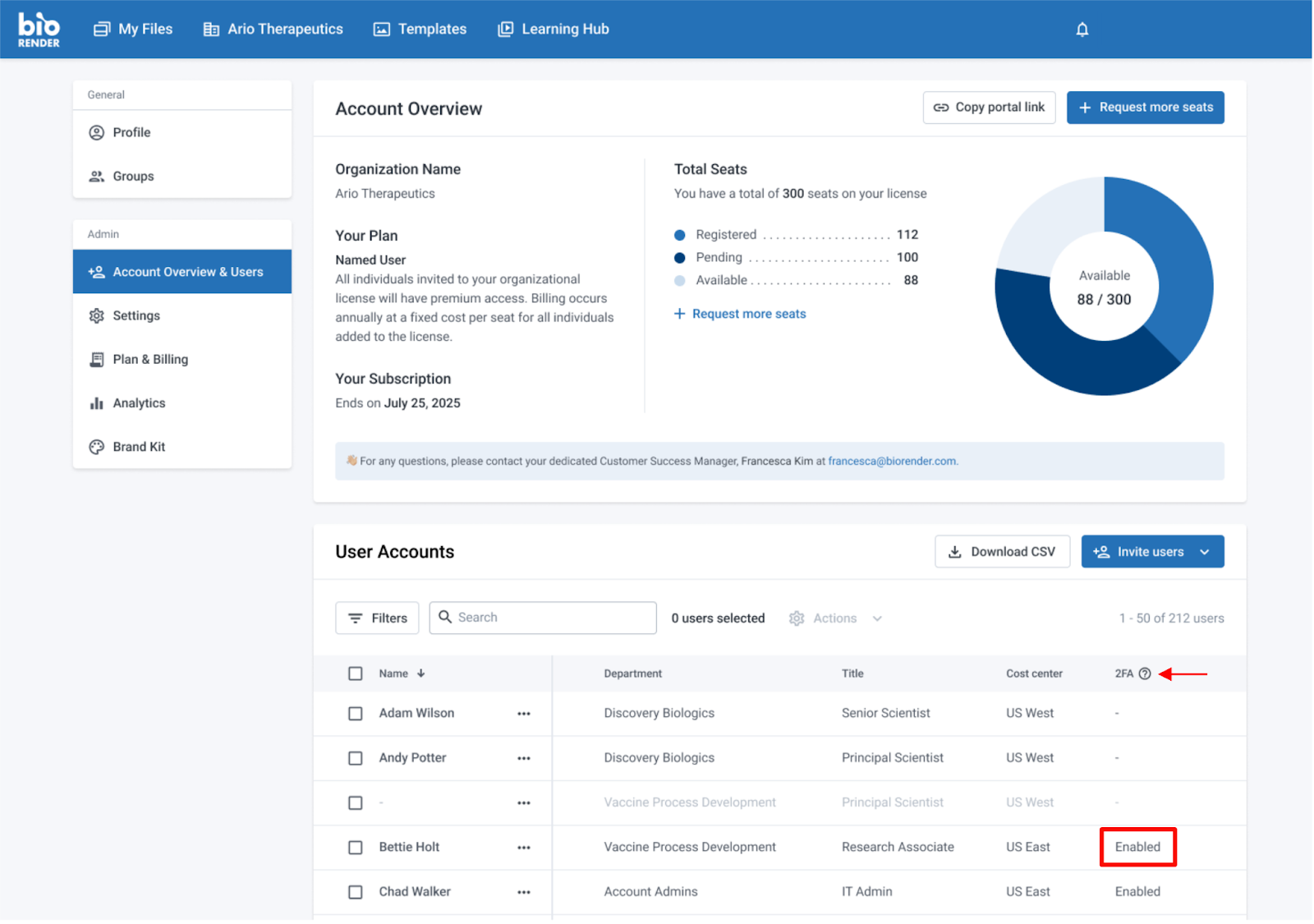
Task: Open the 2FA help question mark icon
Action: coord(1144,673)
